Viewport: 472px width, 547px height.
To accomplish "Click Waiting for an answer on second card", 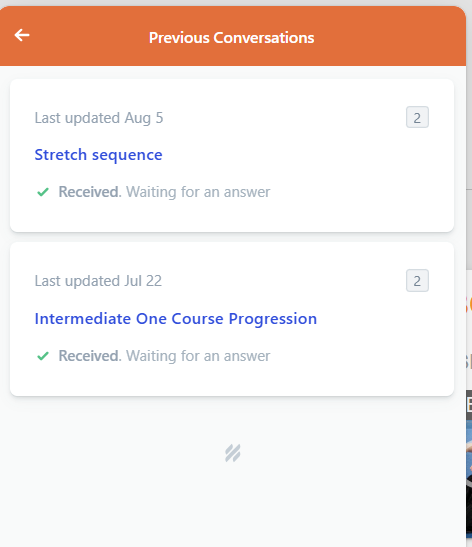I will point(198,356).
